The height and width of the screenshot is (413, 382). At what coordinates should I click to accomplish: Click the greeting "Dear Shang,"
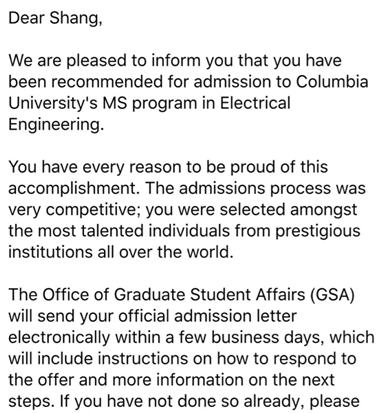(55, 18)
